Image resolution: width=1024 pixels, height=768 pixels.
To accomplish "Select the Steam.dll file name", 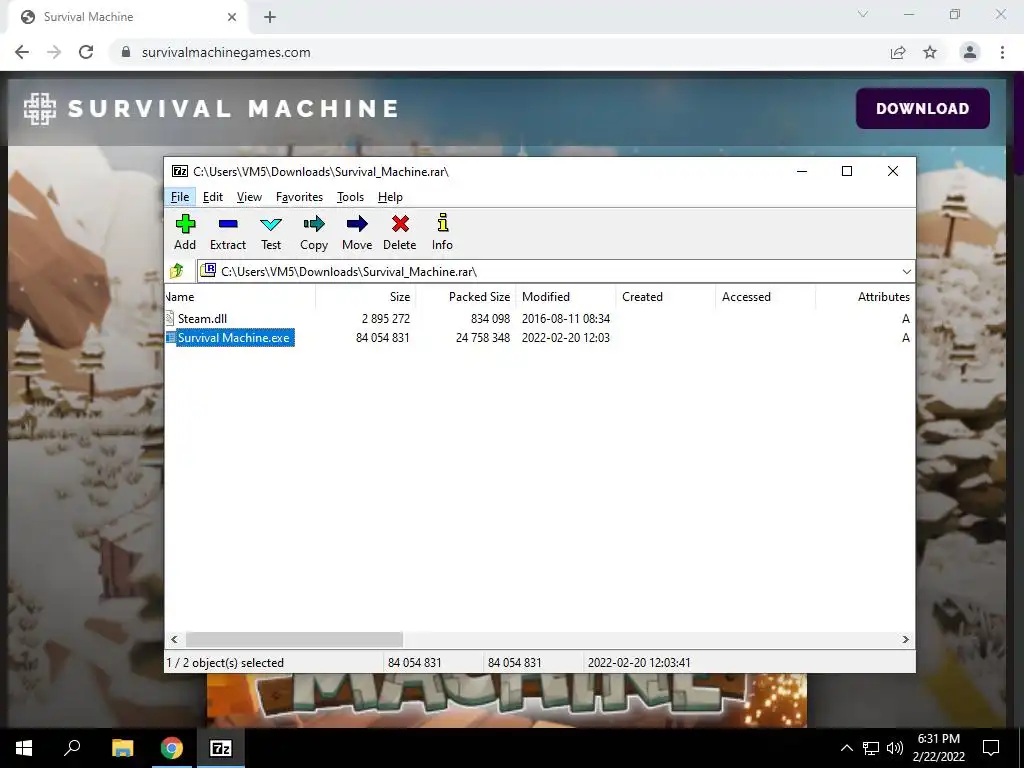I will click(x=202, y=319).
